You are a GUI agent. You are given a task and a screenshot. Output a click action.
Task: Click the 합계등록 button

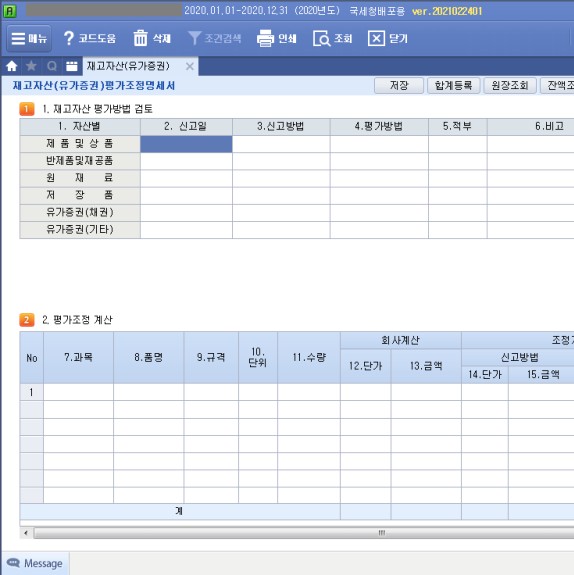(453, 86)
